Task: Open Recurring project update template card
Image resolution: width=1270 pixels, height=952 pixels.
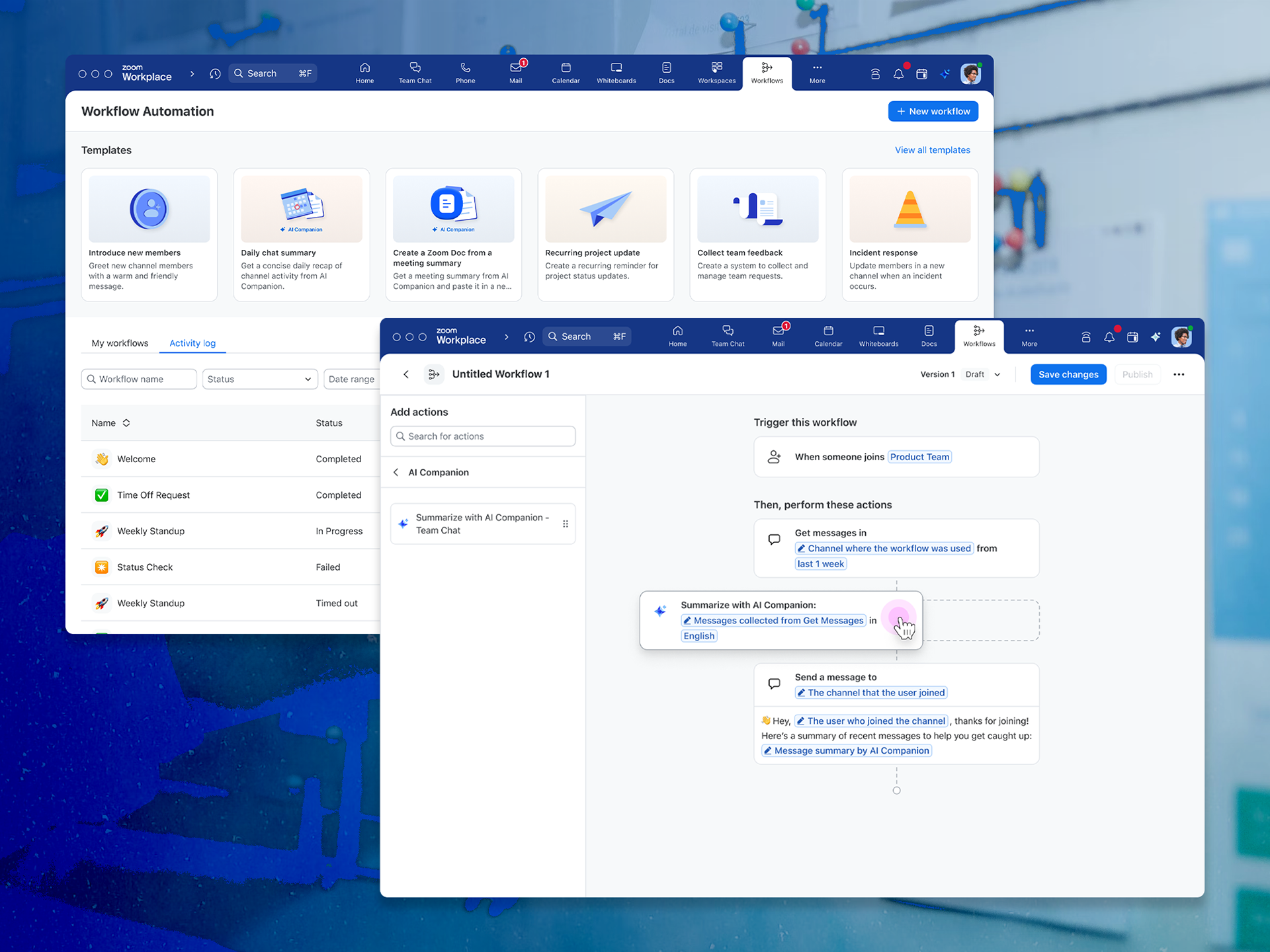Action: [606, 235]
